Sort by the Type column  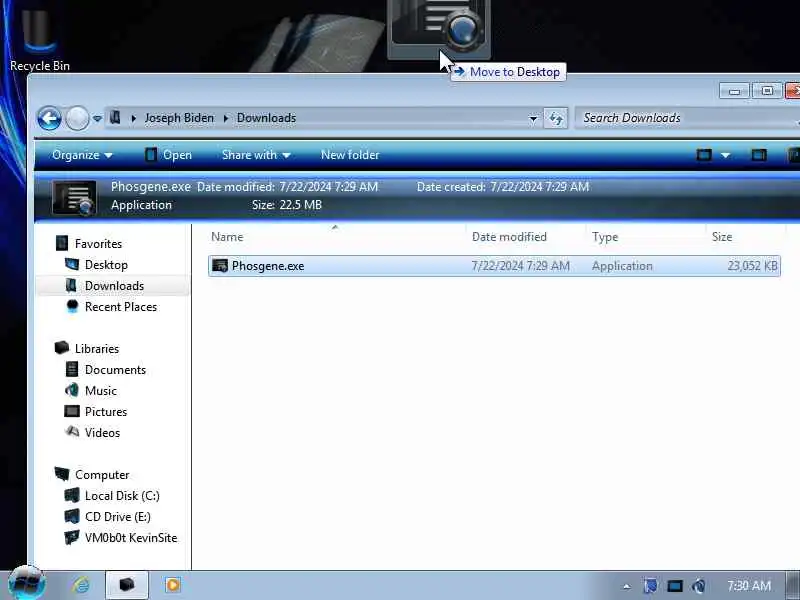pyautogui.click(x=645, y=237)
